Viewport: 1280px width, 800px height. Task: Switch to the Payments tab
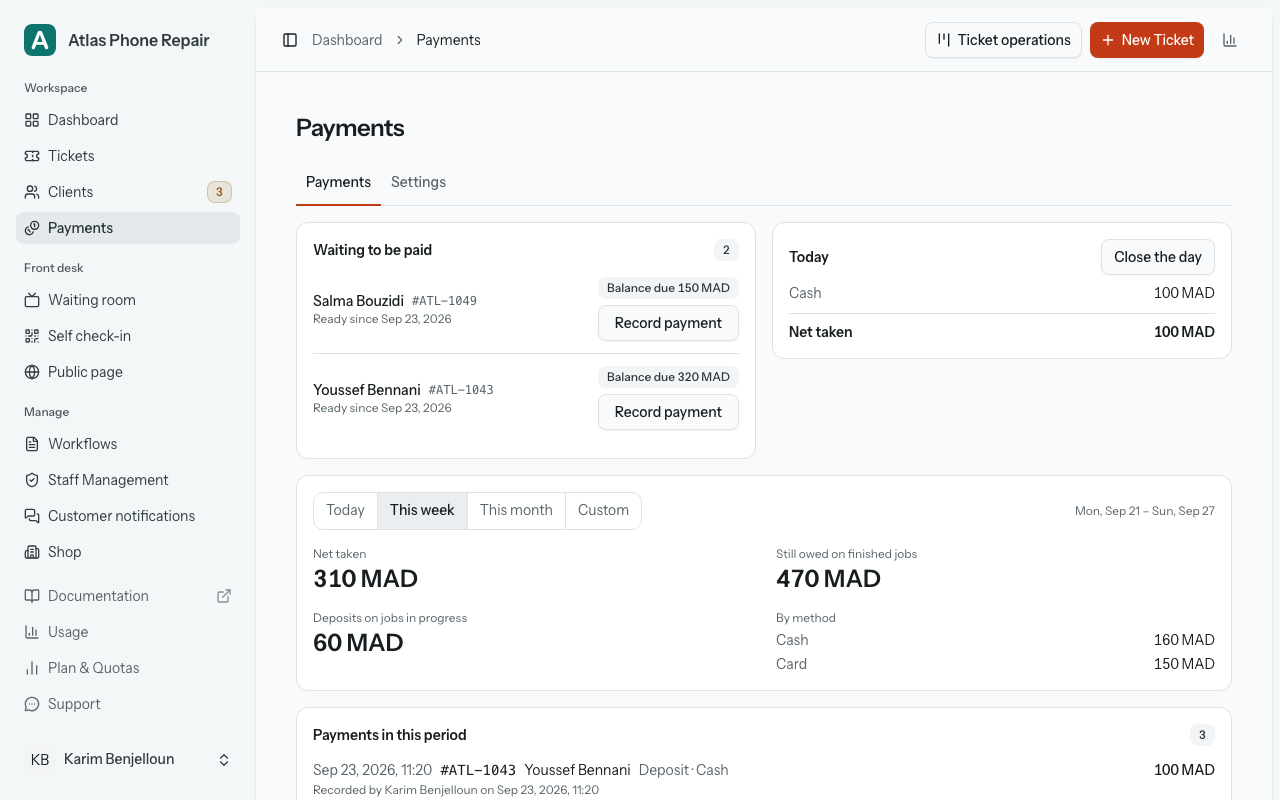pyautogui.click(x=338, y=182)
